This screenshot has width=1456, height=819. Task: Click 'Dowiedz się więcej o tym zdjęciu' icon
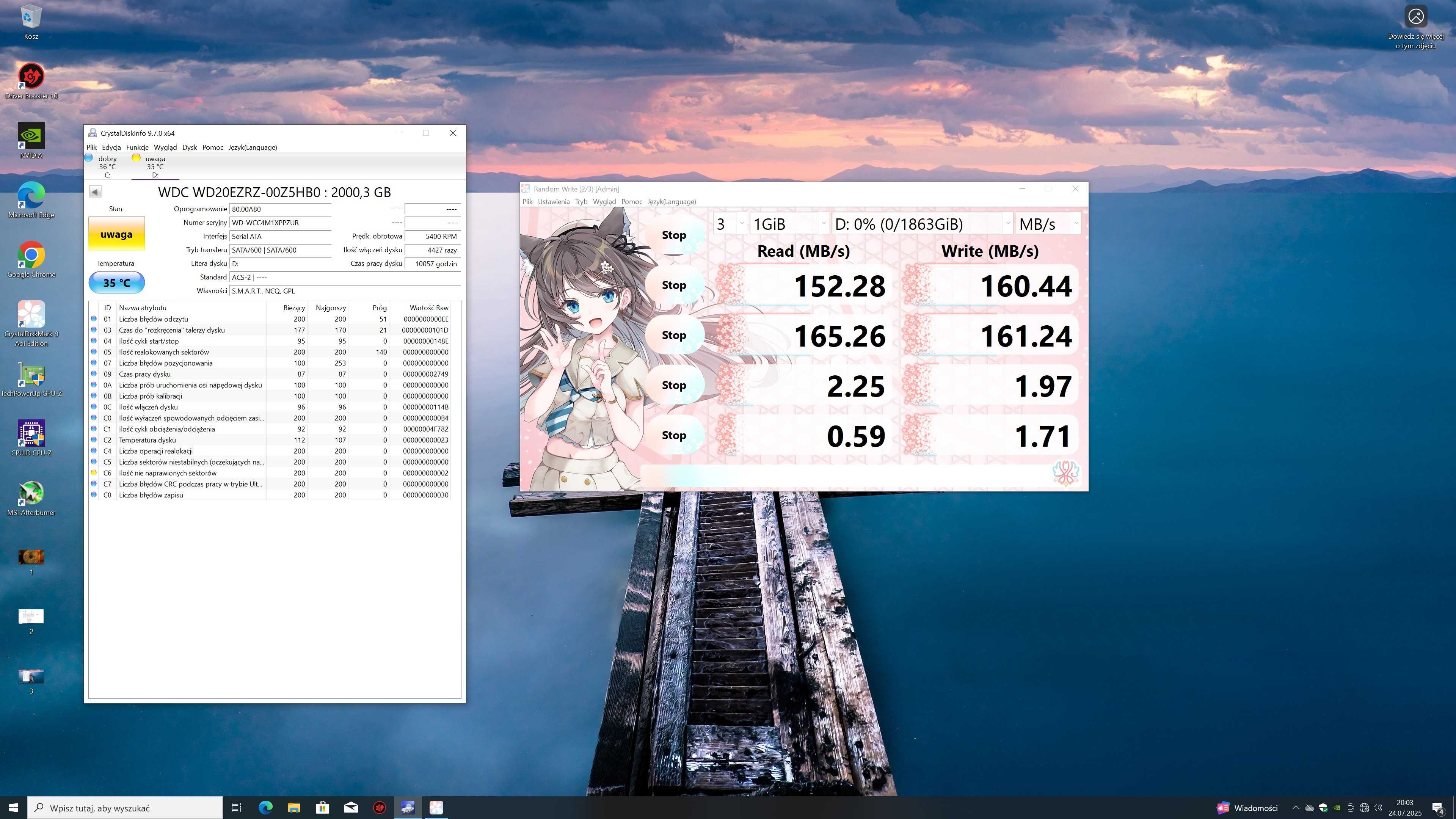click(1415, 27)
